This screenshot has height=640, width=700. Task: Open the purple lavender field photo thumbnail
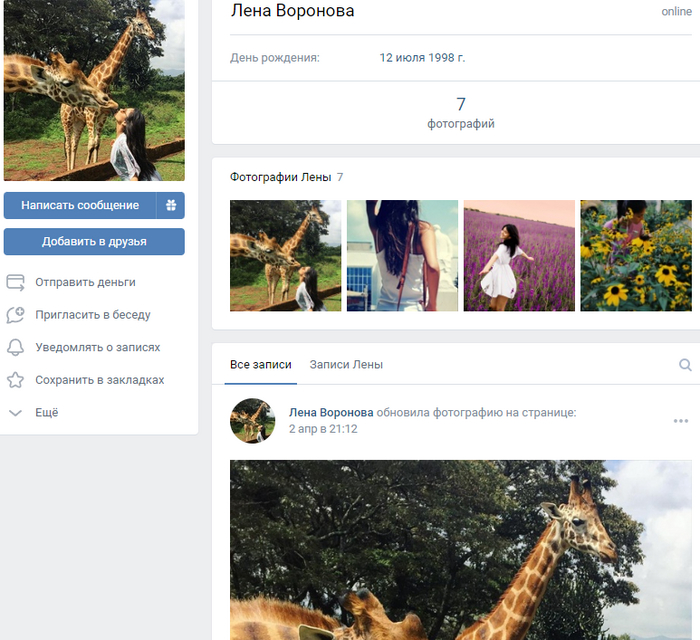[519, 255]
